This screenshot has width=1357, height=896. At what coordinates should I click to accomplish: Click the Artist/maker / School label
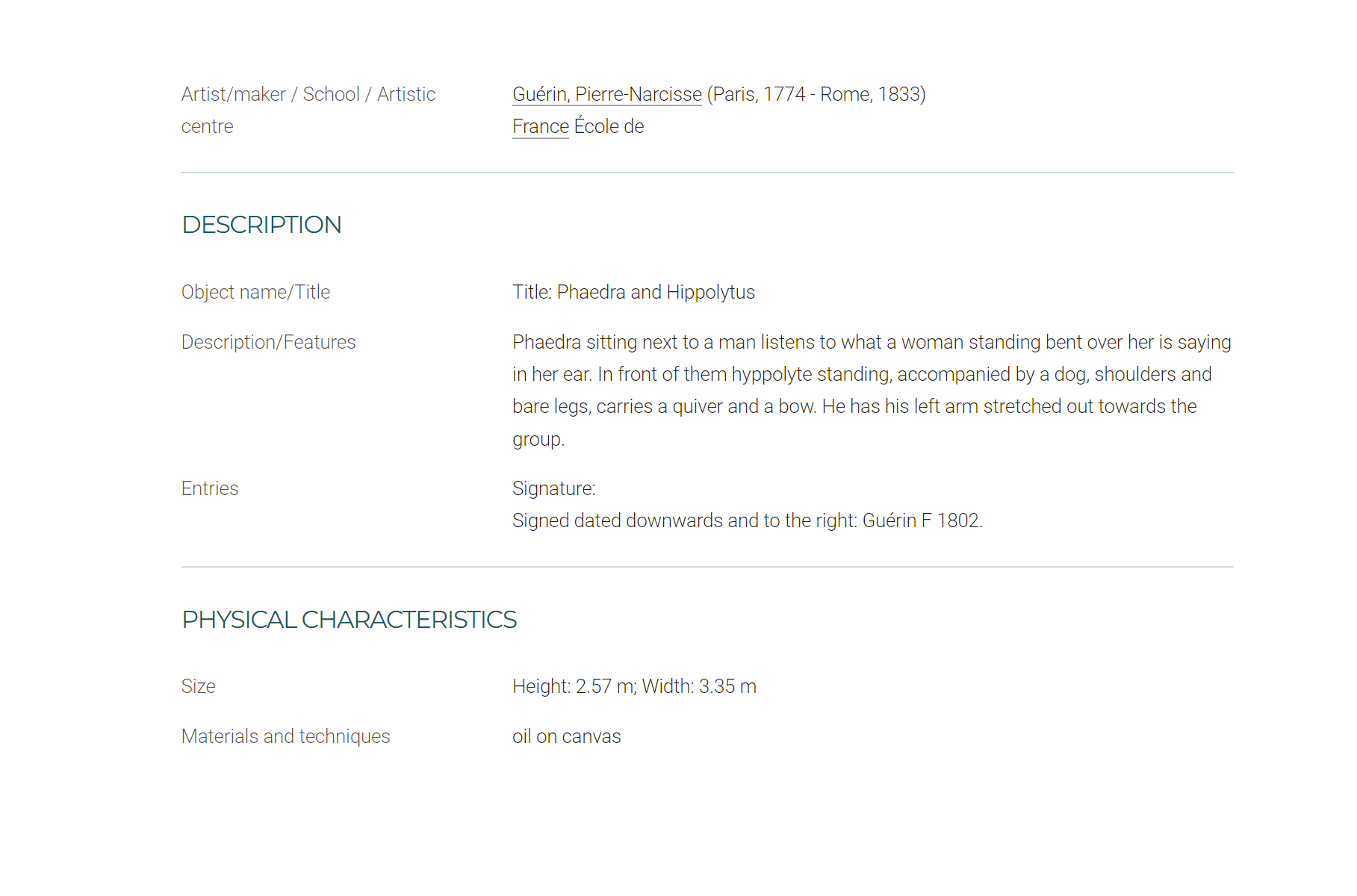click(x=308, y=111)
